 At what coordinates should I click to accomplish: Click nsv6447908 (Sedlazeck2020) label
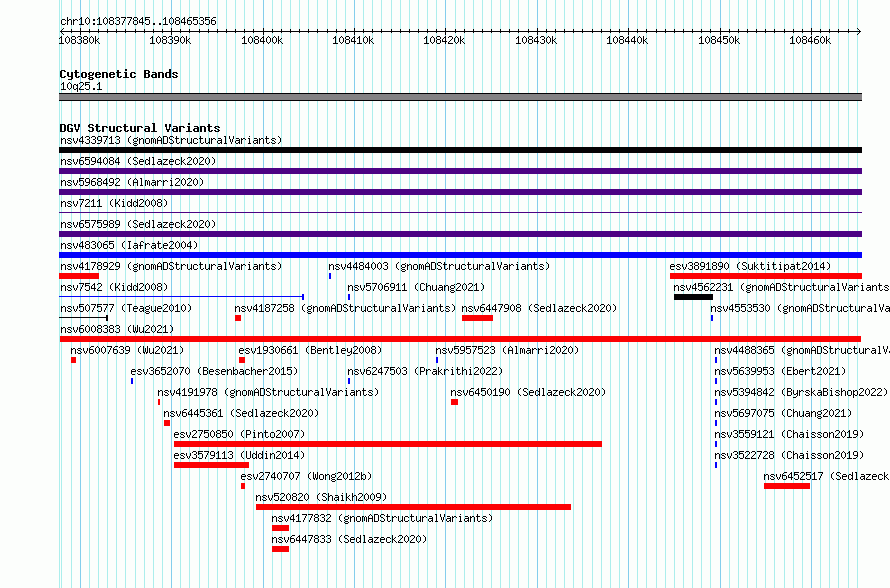coord(539,308)
